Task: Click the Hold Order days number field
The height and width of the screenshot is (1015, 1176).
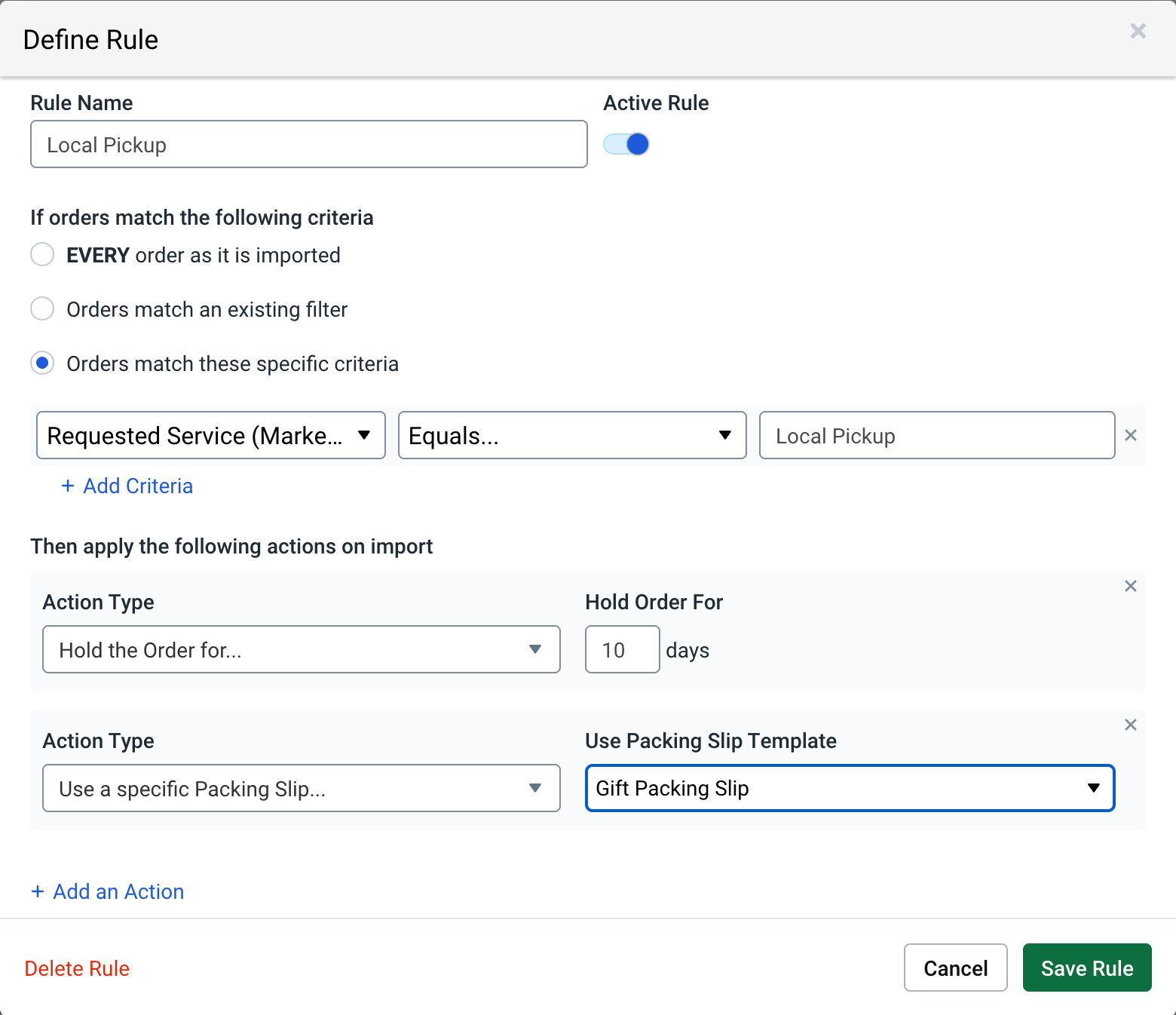Action: [622, 649]
